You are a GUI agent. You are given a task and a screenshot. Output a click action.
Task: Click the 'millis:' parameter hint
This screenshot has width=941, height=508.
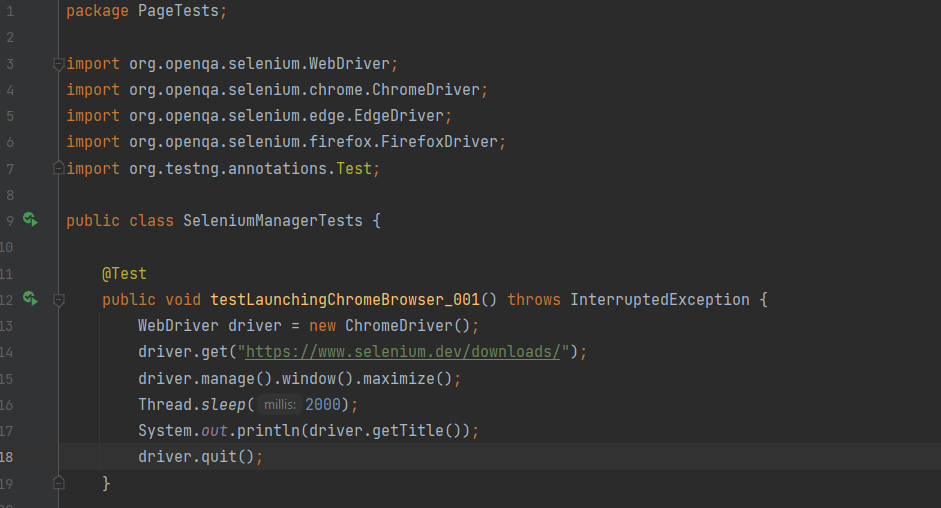[280, 405]
